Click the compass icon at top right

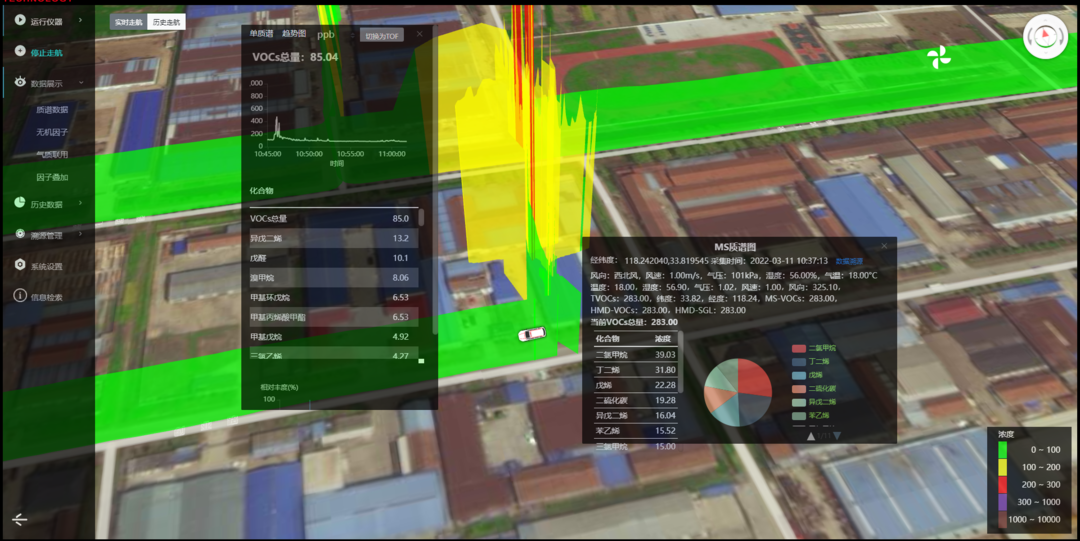pos(1045,36)
